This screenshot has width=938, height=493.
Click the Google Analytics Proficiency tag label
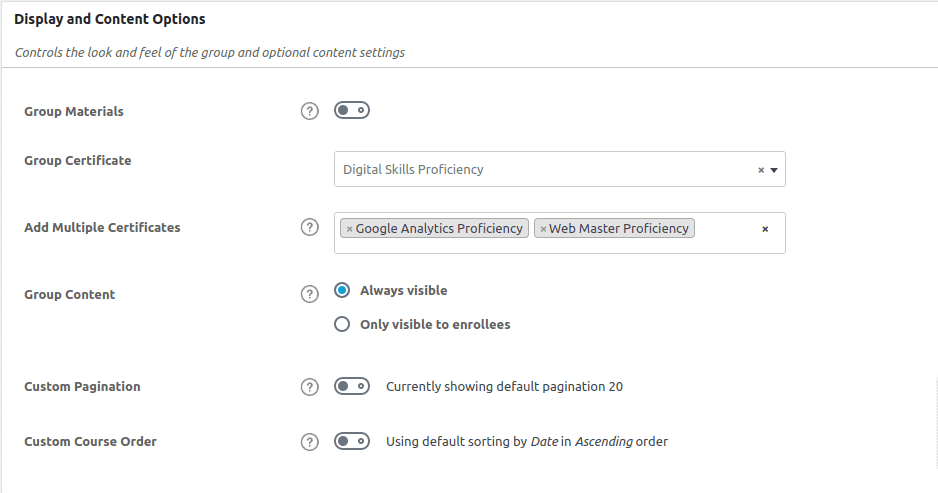coord(439,229)
